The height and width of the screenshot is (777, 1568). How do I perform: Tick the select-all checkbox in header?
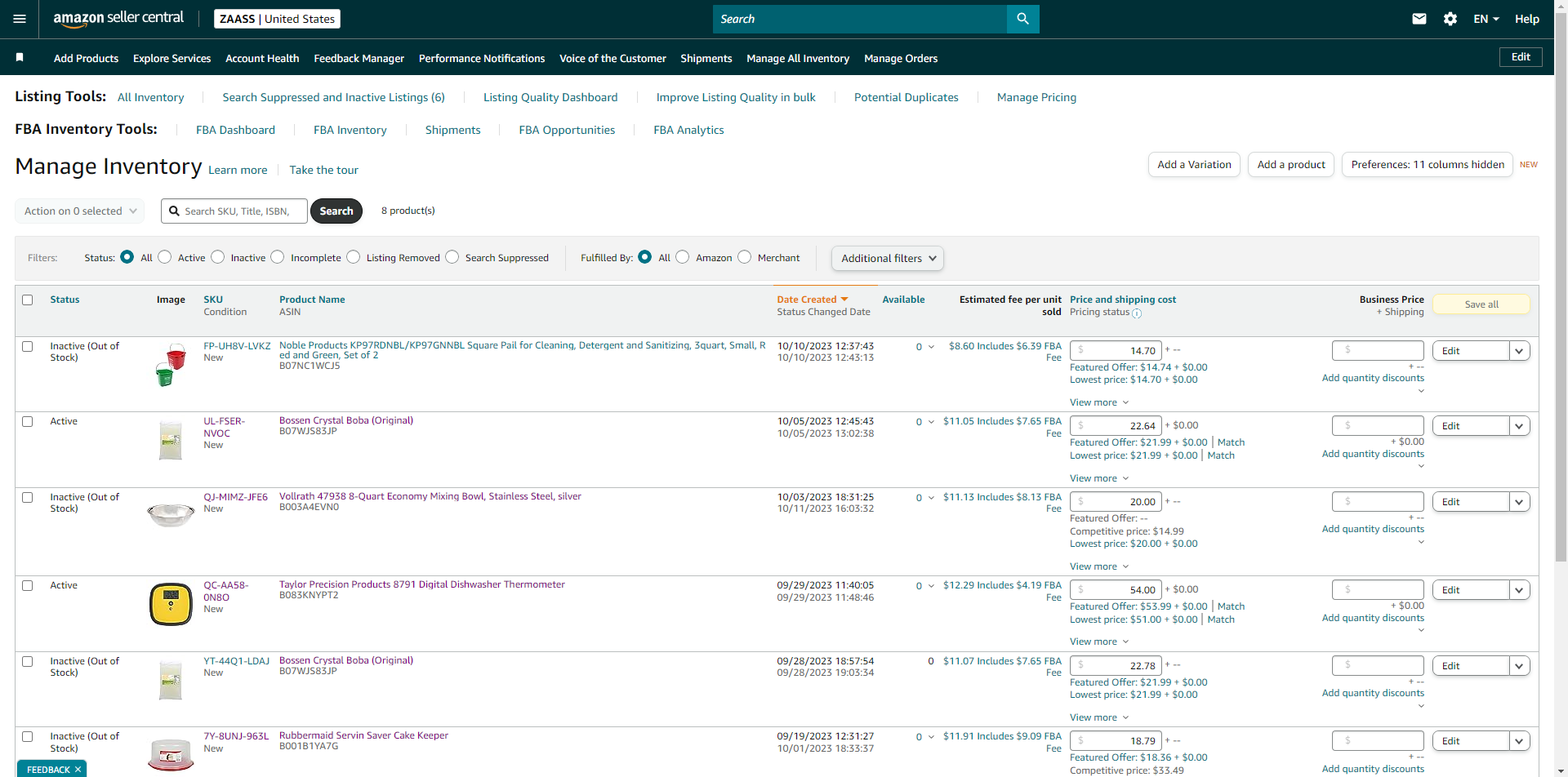click(28, 300)
